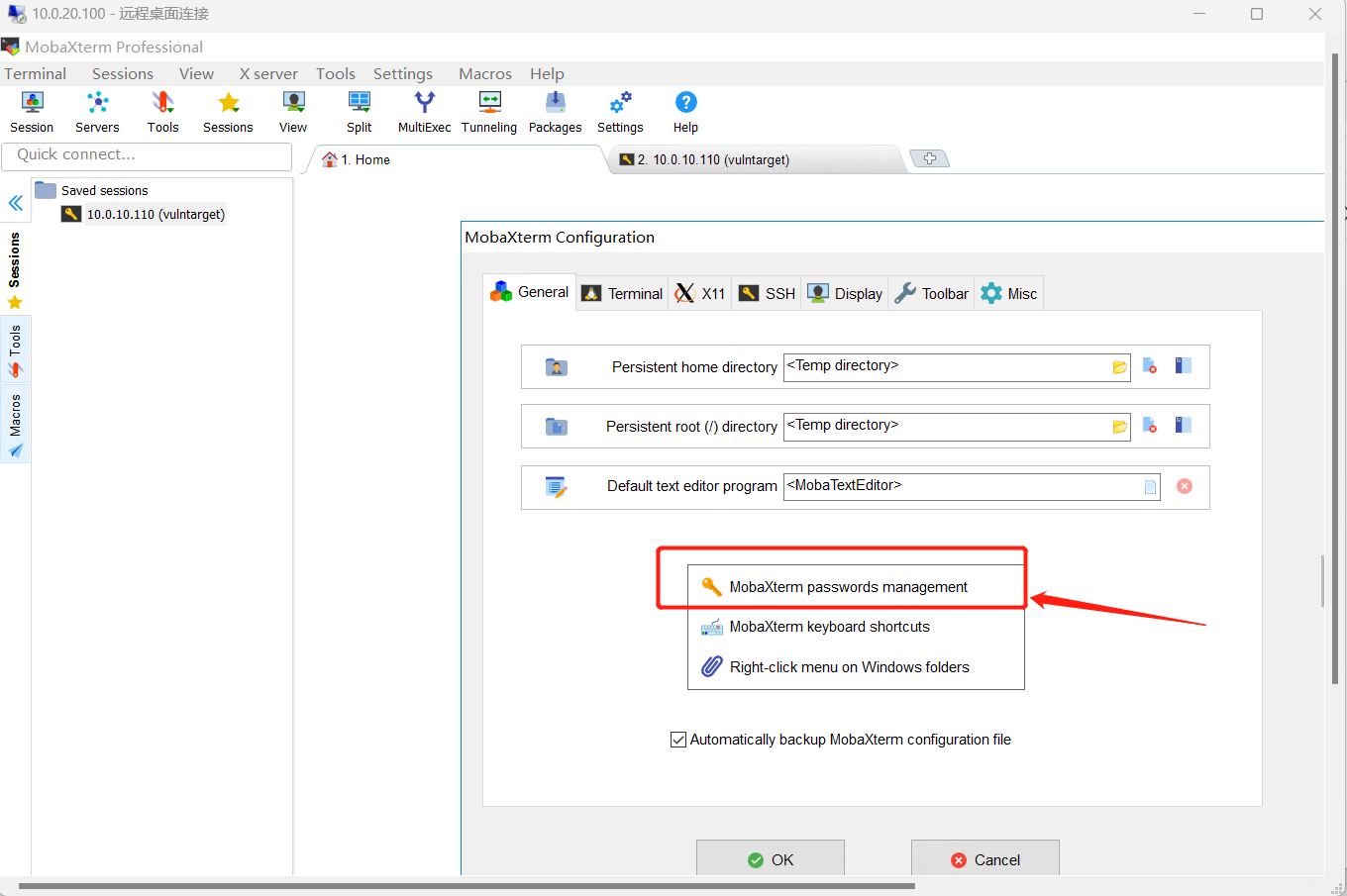
Task: Click the Quick connect input field
Action: pos(147,155)
